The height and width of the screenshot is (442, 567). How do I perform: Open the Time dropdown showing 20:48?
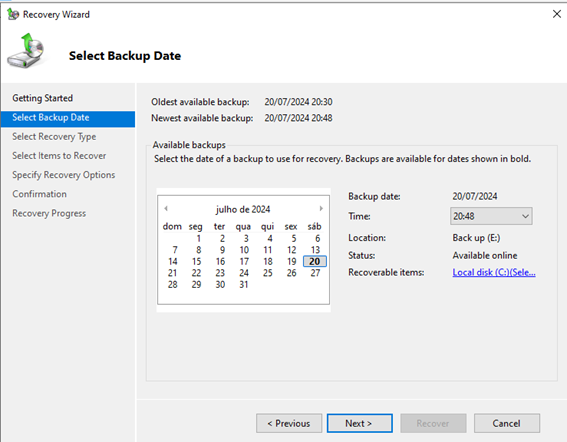pos(491,216)
